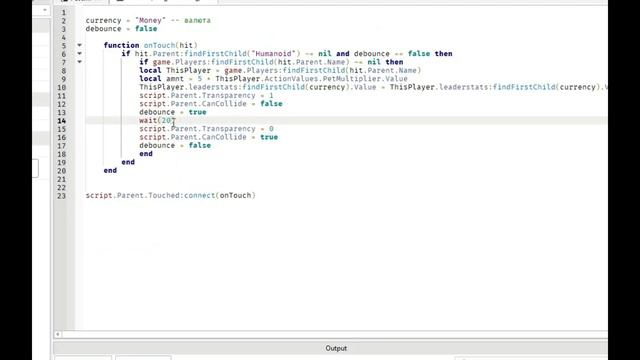Click local amnt on line 9
The height and width of the screenshot is (360, 640).
tap(161, 79)
